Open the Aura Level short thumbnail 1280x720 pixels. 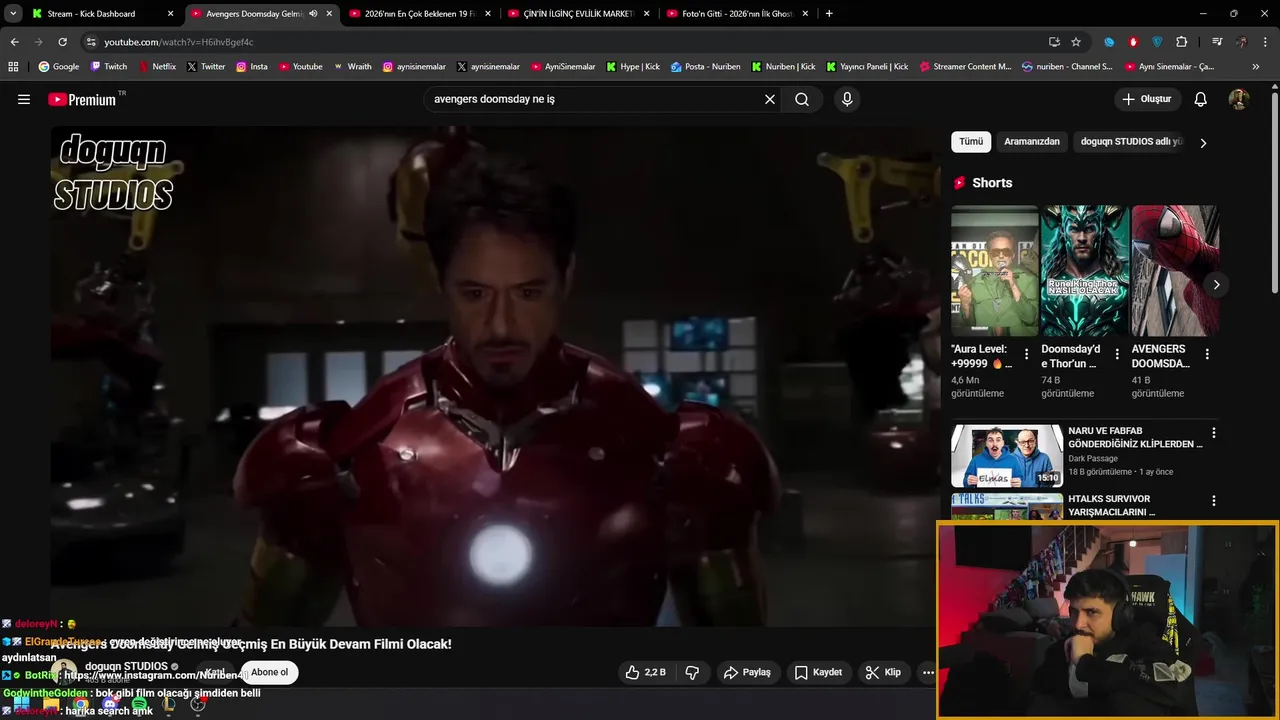click(995, 270)
